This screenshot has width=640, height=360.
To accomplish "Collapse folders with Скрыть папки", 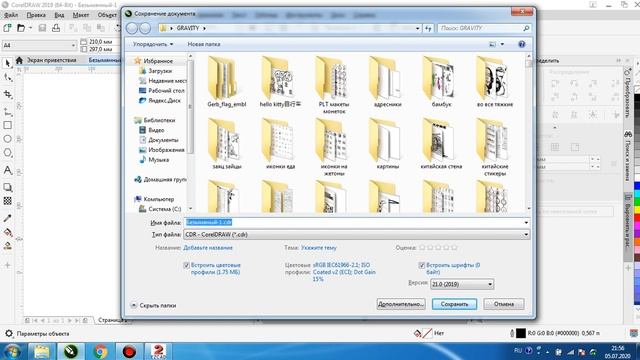I will click(x=153, y=305).
